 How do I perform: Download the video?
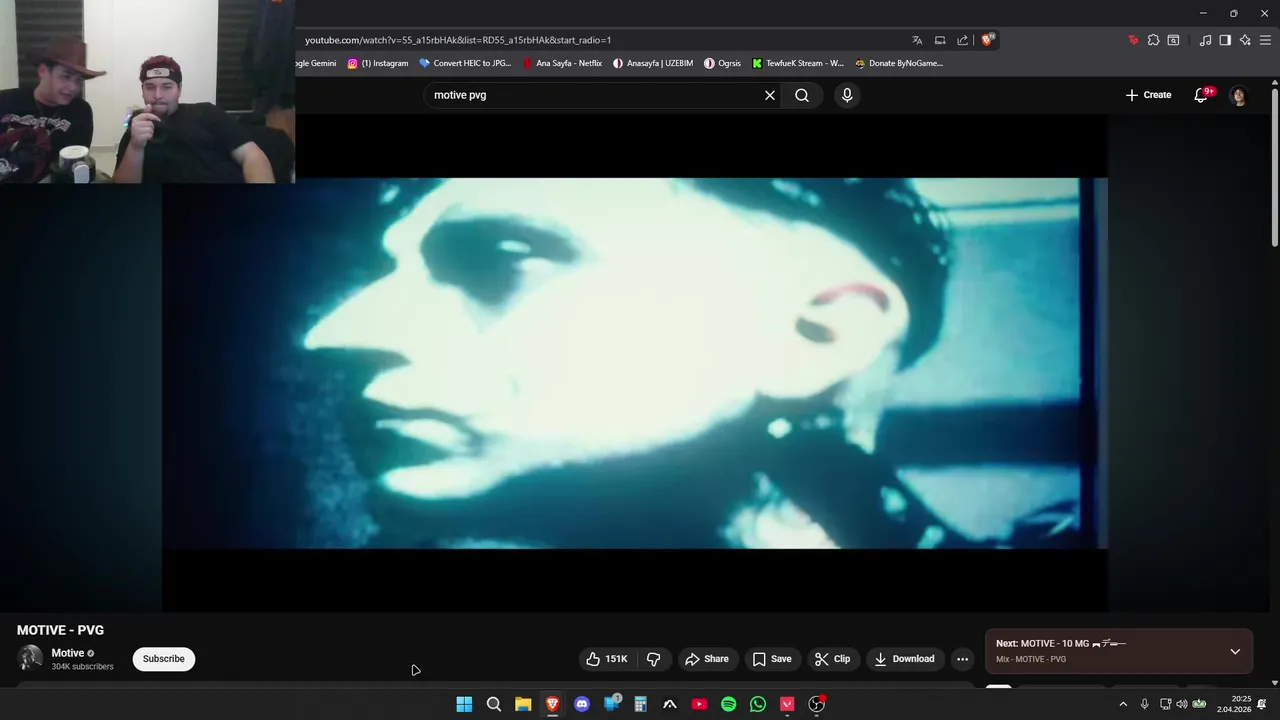904,659
